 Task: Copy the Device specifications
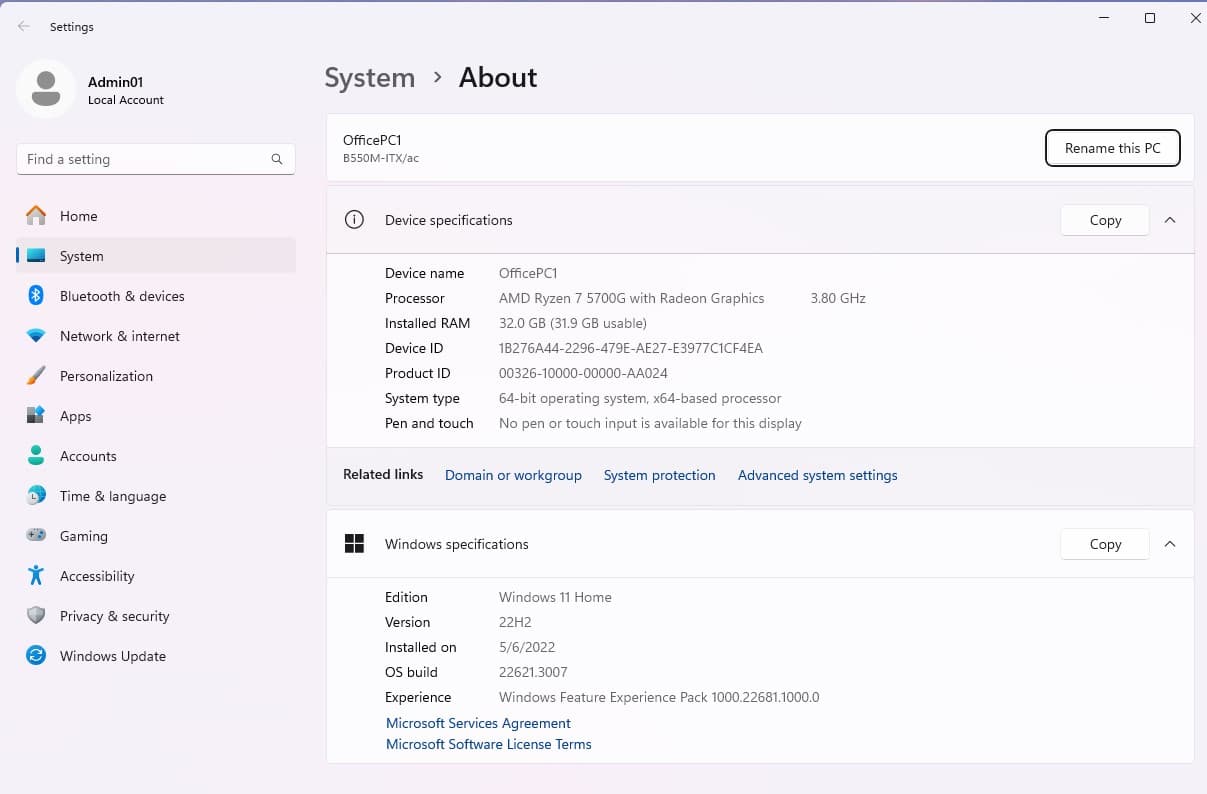[x=1105, y=220]
